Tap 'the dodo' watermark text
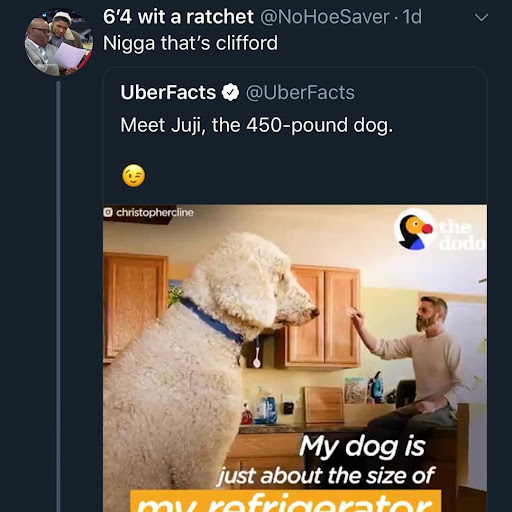This screenshot has width=512, height=512. 461,235
